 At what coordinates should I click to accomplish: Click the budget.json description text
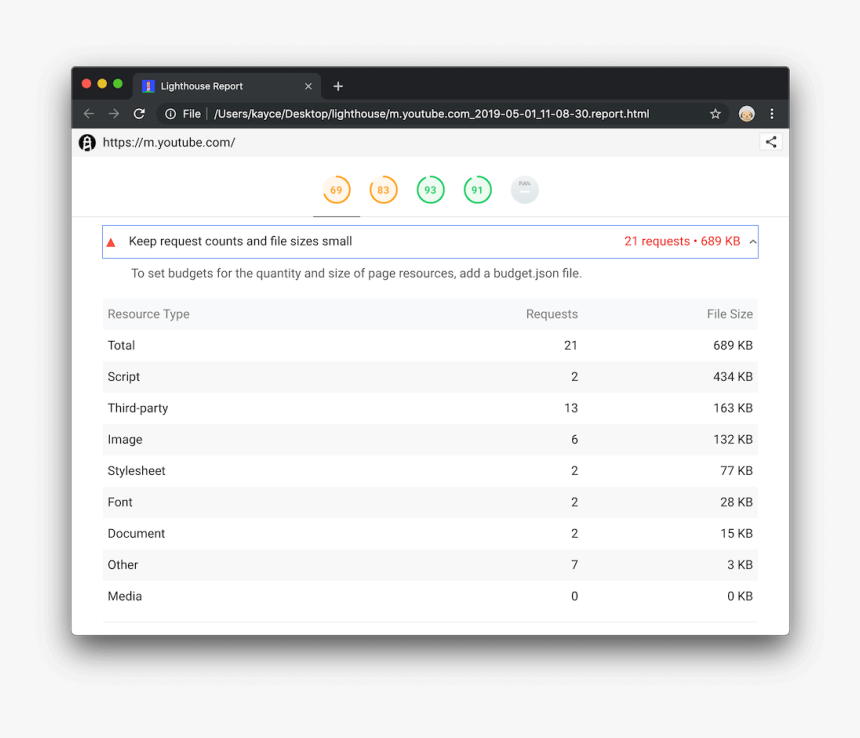[357, 273]
